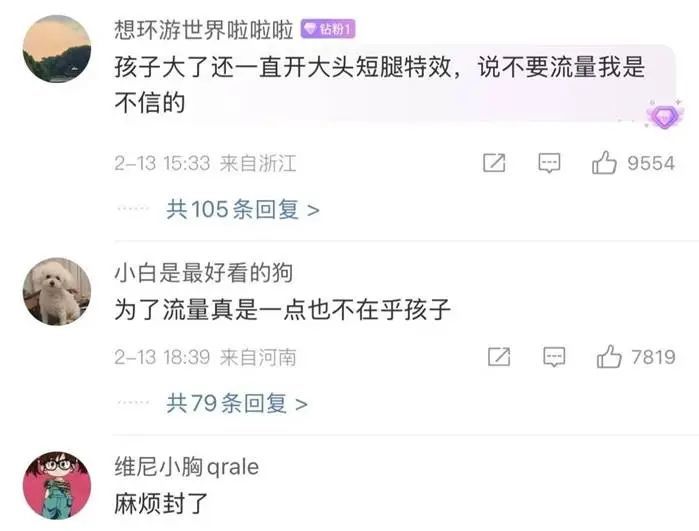
Task: Reply to the 为了流量 comment
Action: click(554, 358)
